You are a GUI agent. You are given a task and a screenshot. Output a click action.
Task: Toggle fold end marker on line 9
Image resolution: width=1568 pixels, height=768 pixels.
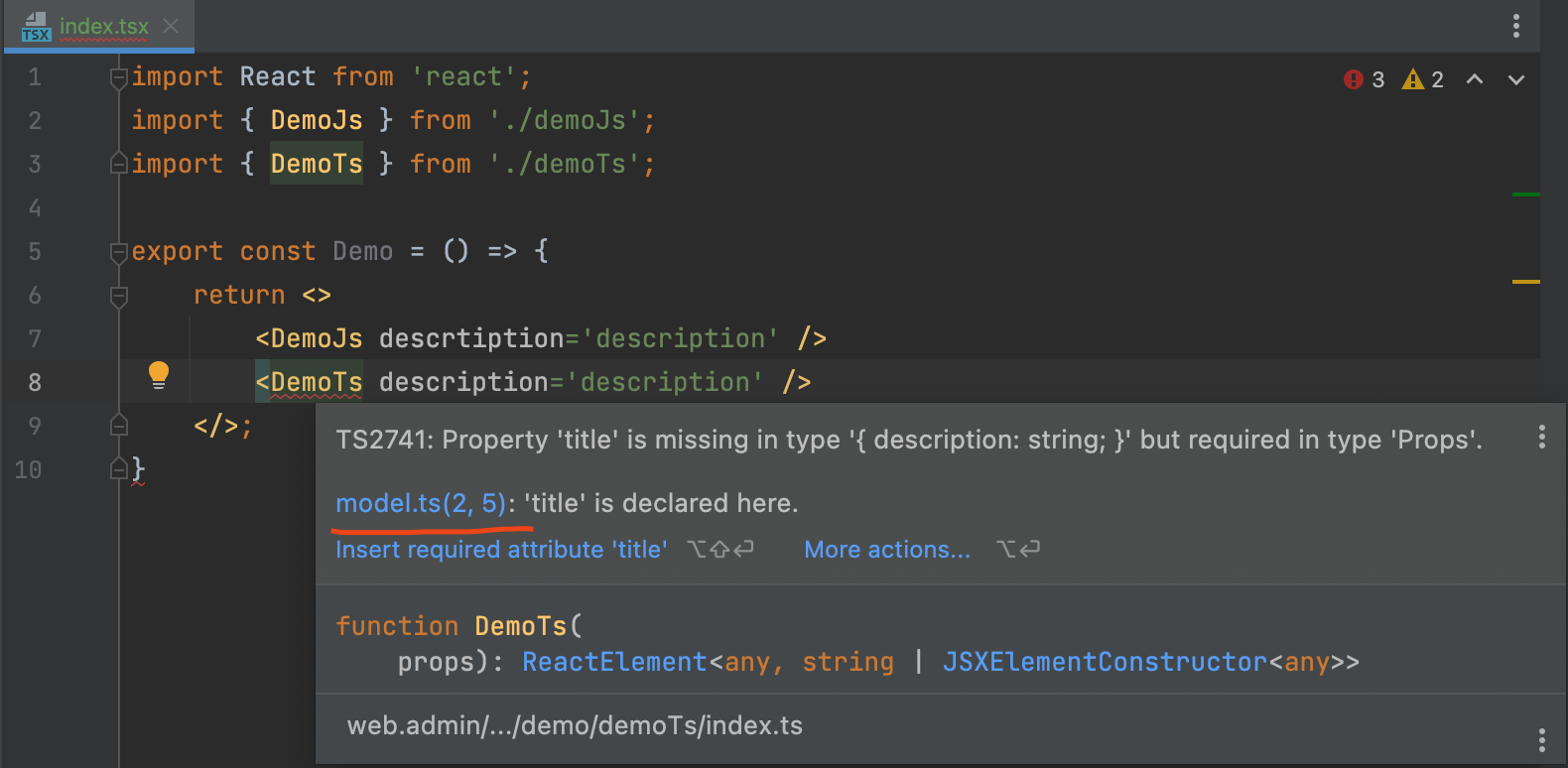(x=119, y=426)
